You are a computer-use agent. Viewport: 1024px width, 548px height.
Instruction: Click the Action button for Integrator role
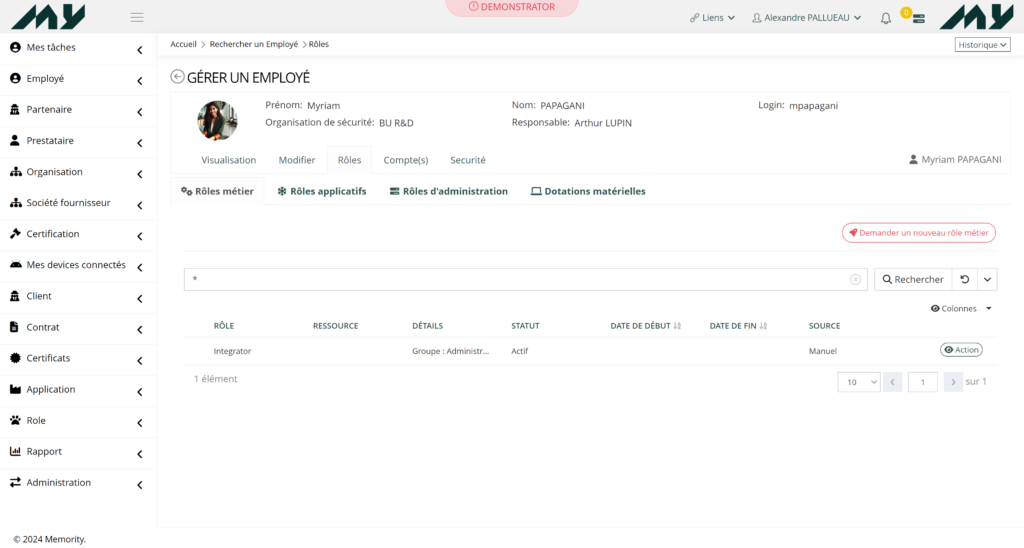[960, 350]
